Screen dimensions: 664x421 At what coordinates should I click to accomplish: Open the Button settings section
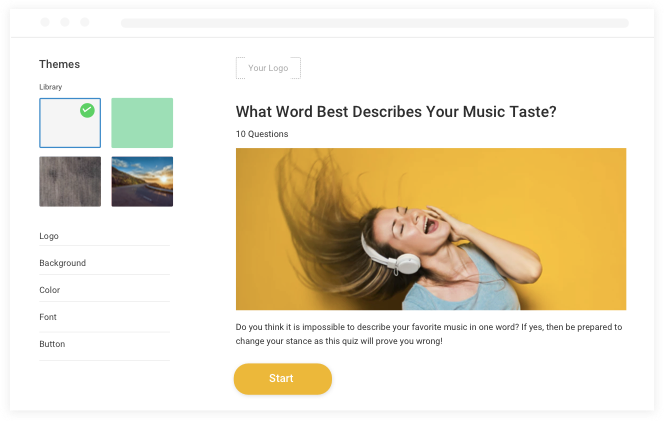click(52, 344)
